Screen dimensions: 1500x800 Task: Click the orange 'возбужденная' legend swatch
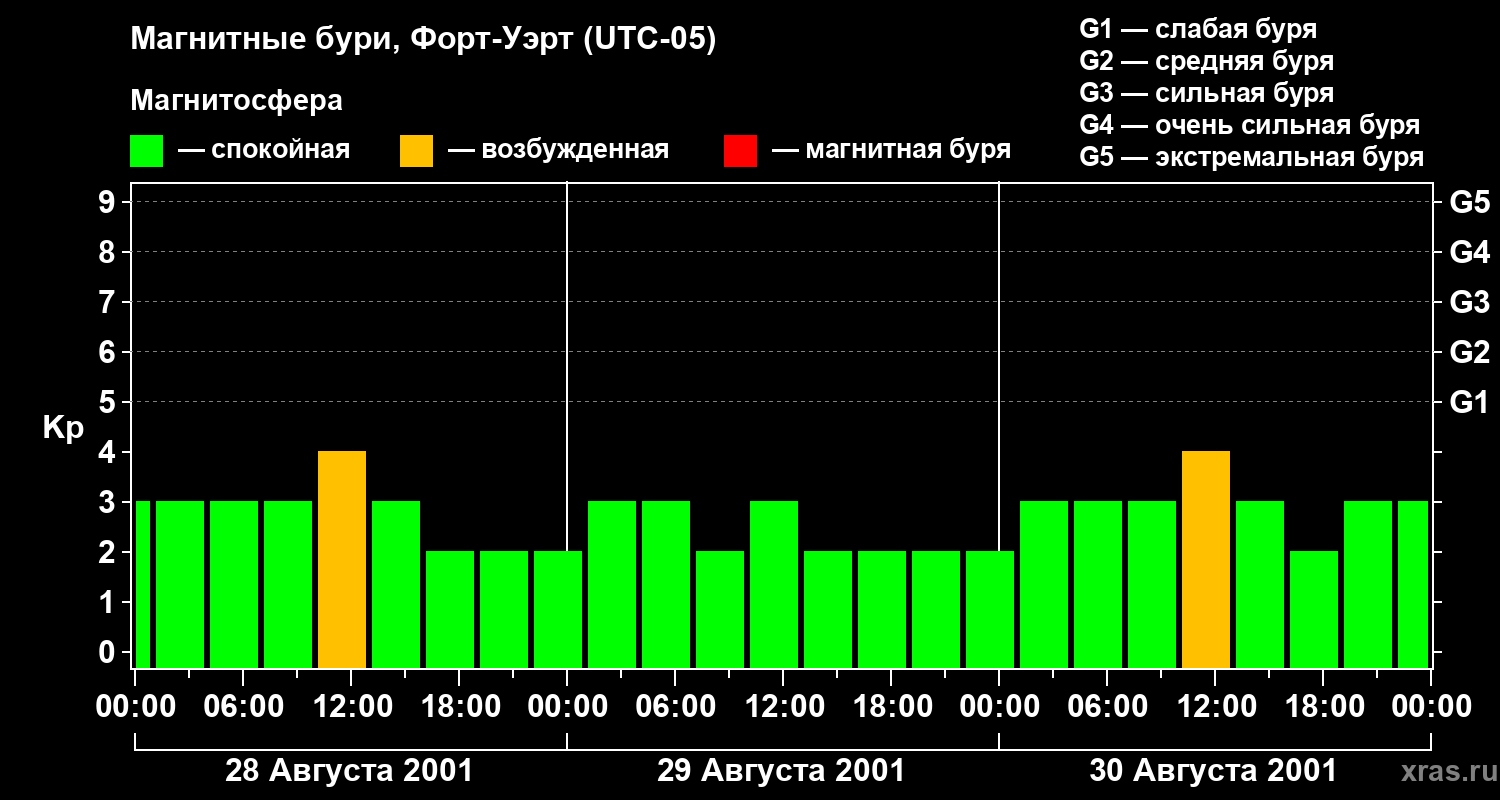coord(417,150)
